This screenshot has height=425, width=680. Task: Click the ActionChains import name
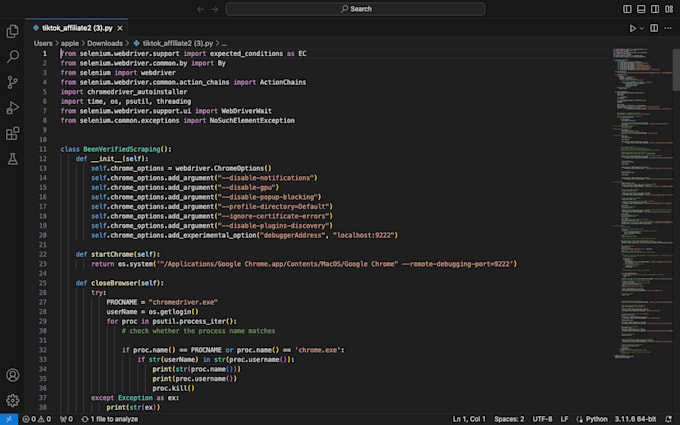pyautogui.click(x=283, y=82)
